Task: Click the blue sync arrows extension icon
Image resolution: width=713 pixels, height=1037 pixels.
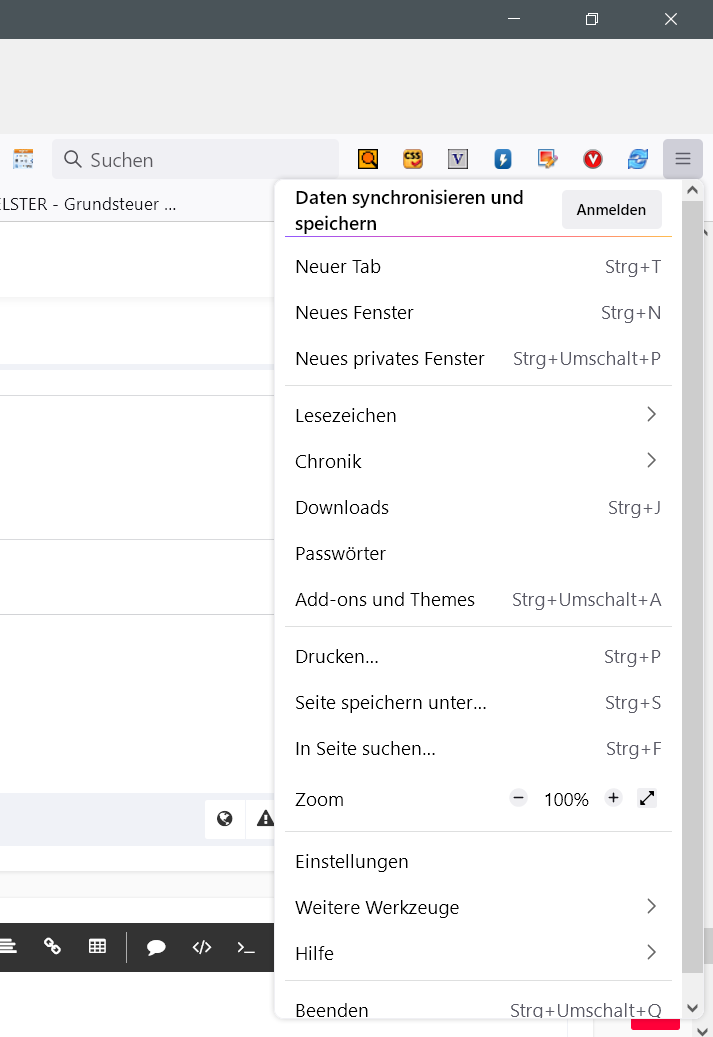Action: click(638, 159)
